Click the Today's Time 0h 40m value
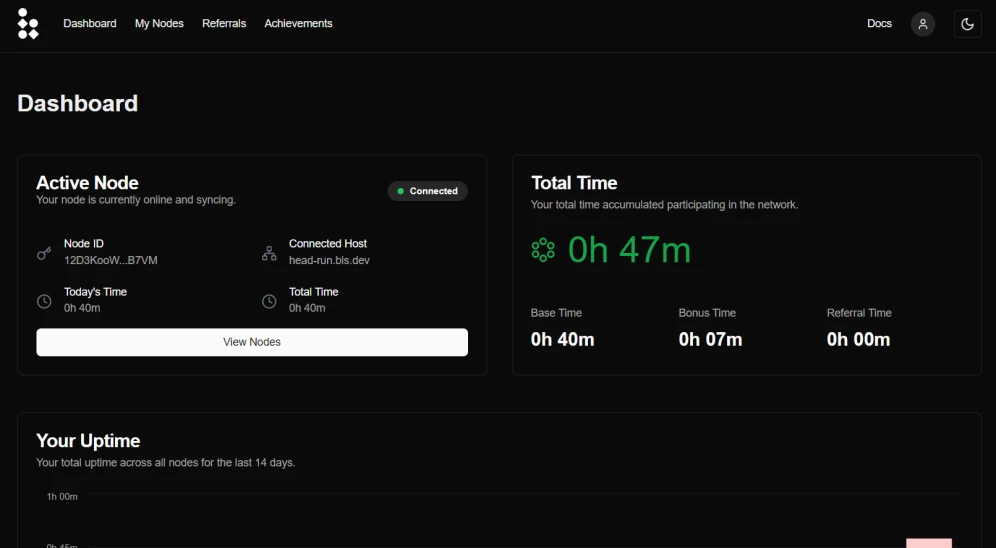996x548 pixels. click(82, 308)
